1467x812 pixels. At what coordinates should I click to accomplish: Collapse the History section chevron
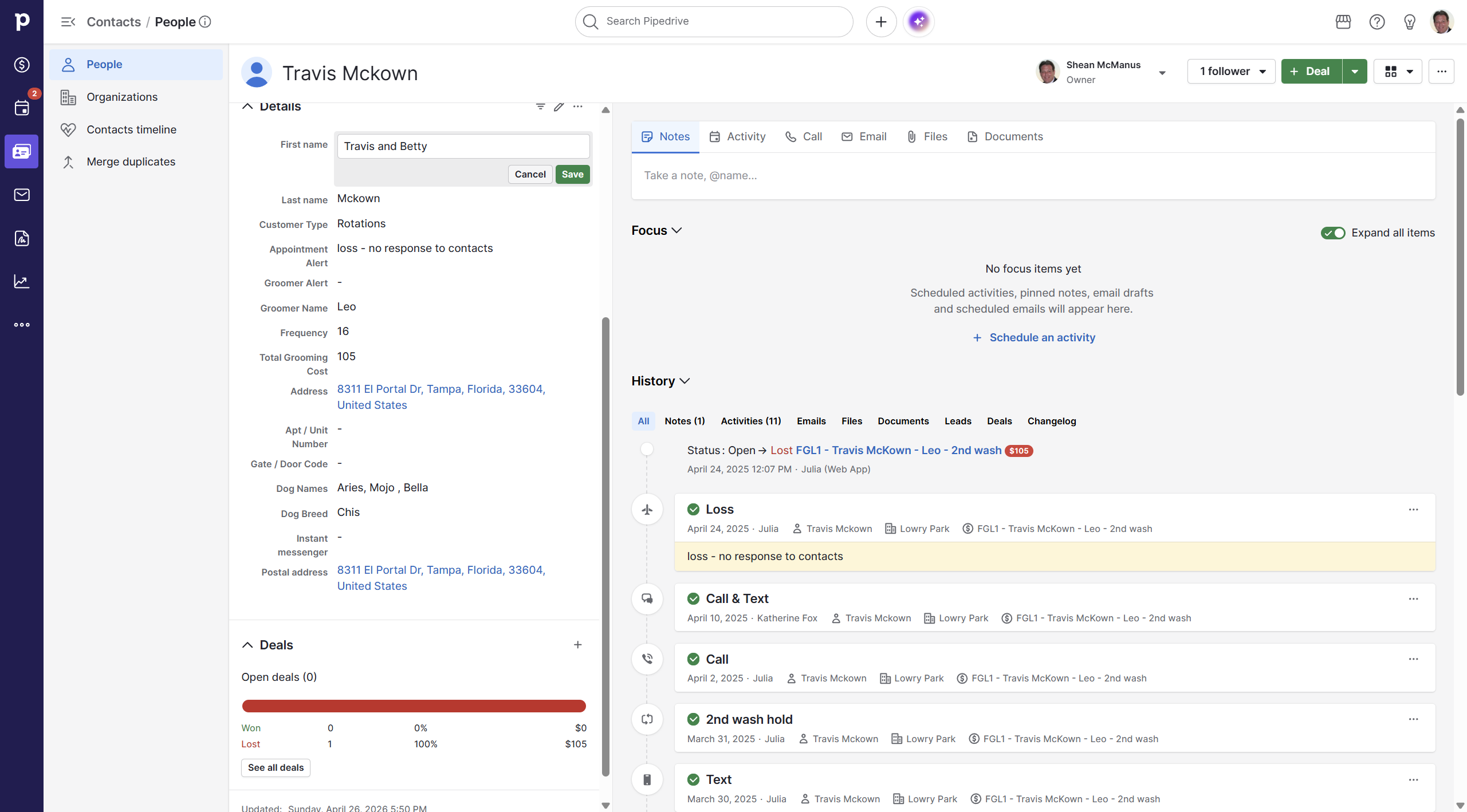point(685,381)
